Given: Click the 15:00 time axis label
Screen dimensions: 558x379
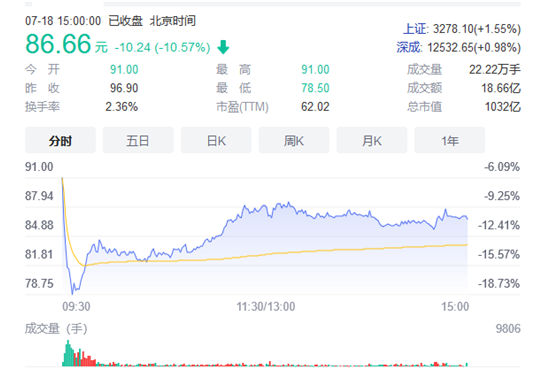Looking at the screenshot, I should (455, 306).
